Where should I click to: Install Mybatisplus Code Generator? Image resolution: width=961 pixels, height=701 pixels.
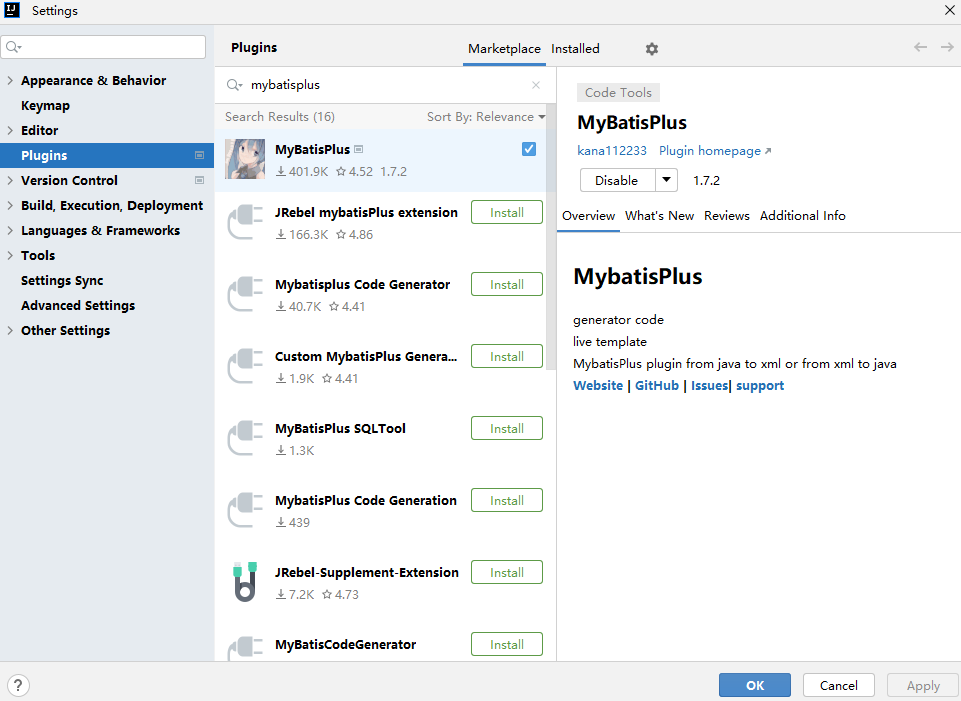(x=507, y=284)
